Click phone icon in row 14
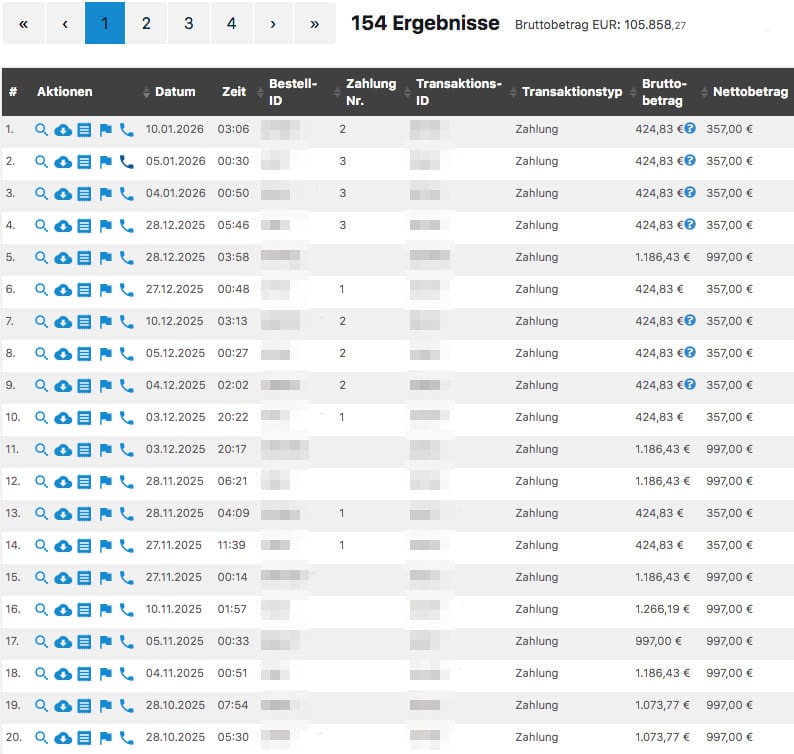The height and width of the screenshot is (754, 794). tap(126, 545)
